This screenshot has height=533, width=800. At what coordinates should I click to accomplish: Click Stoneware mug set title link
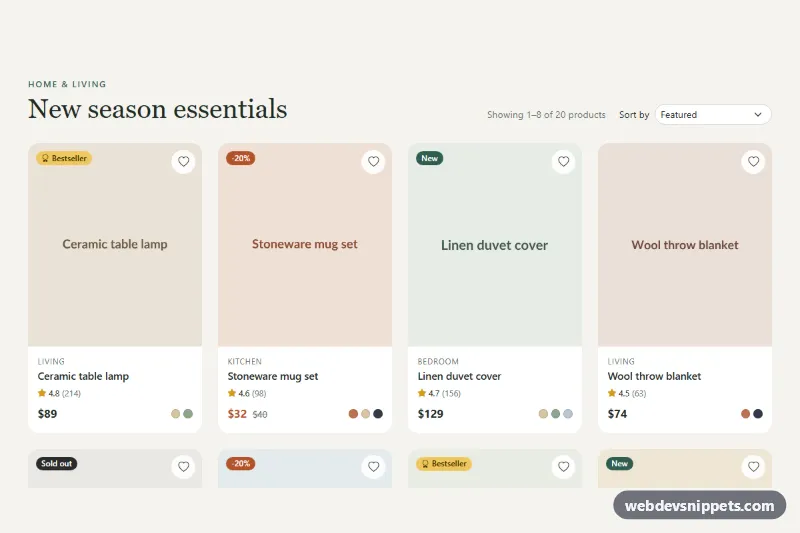tap(272, 376)
